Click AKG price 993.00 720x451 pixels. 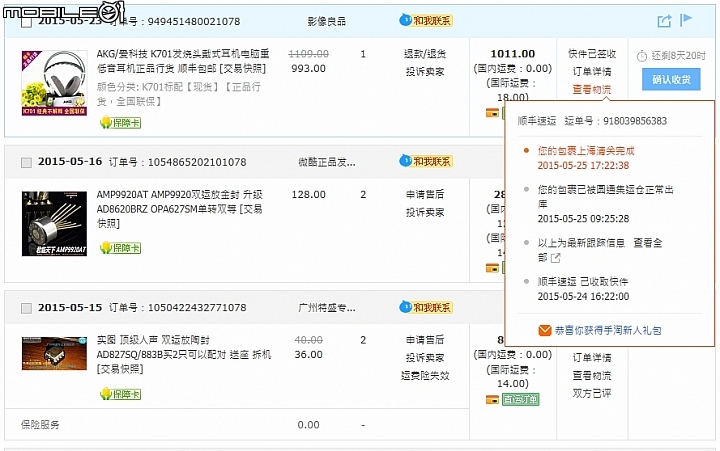[309, 68]
